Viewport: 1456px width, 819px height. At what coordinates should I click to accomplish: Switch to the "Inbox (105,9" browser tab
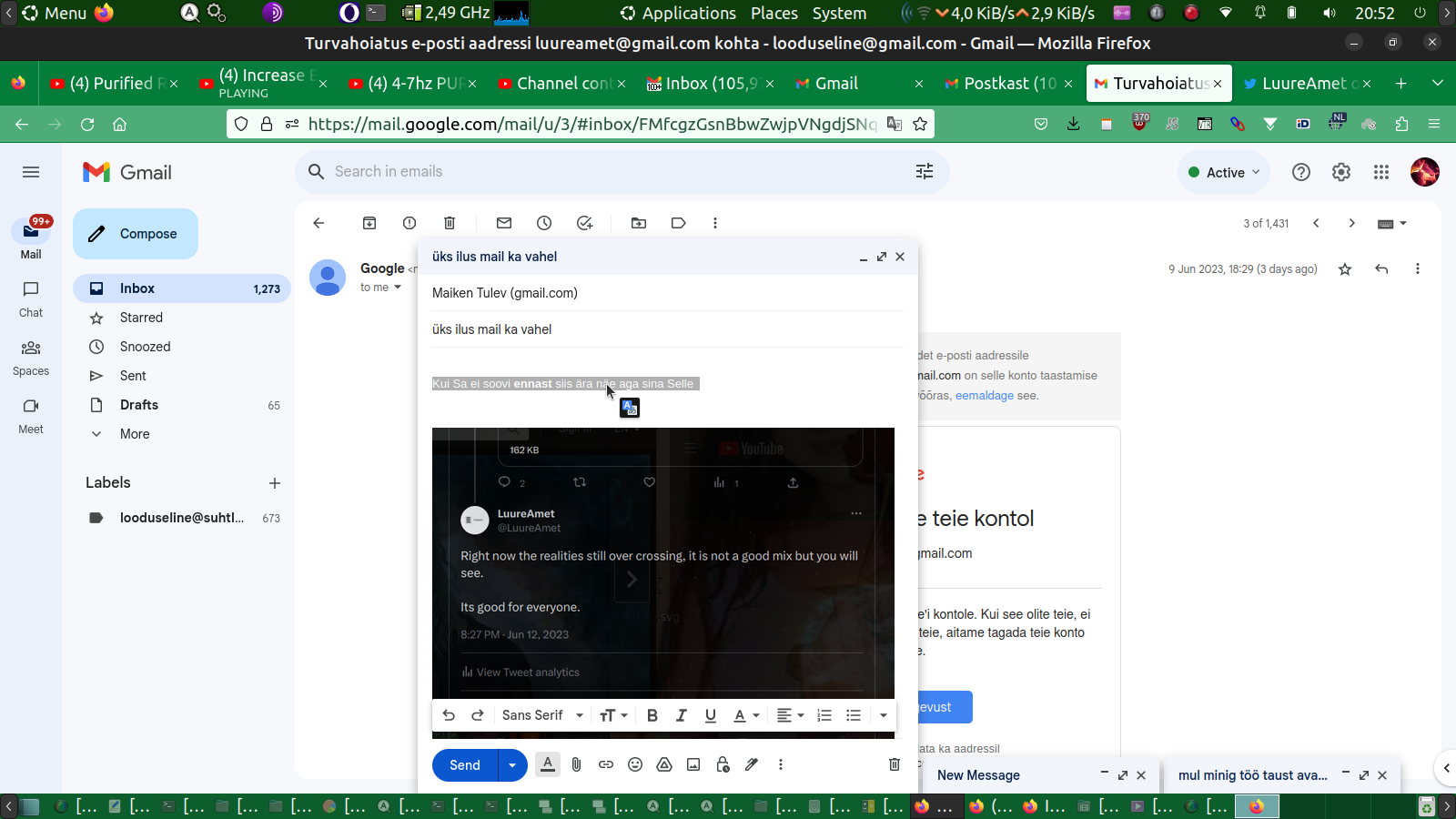point(710,84)
